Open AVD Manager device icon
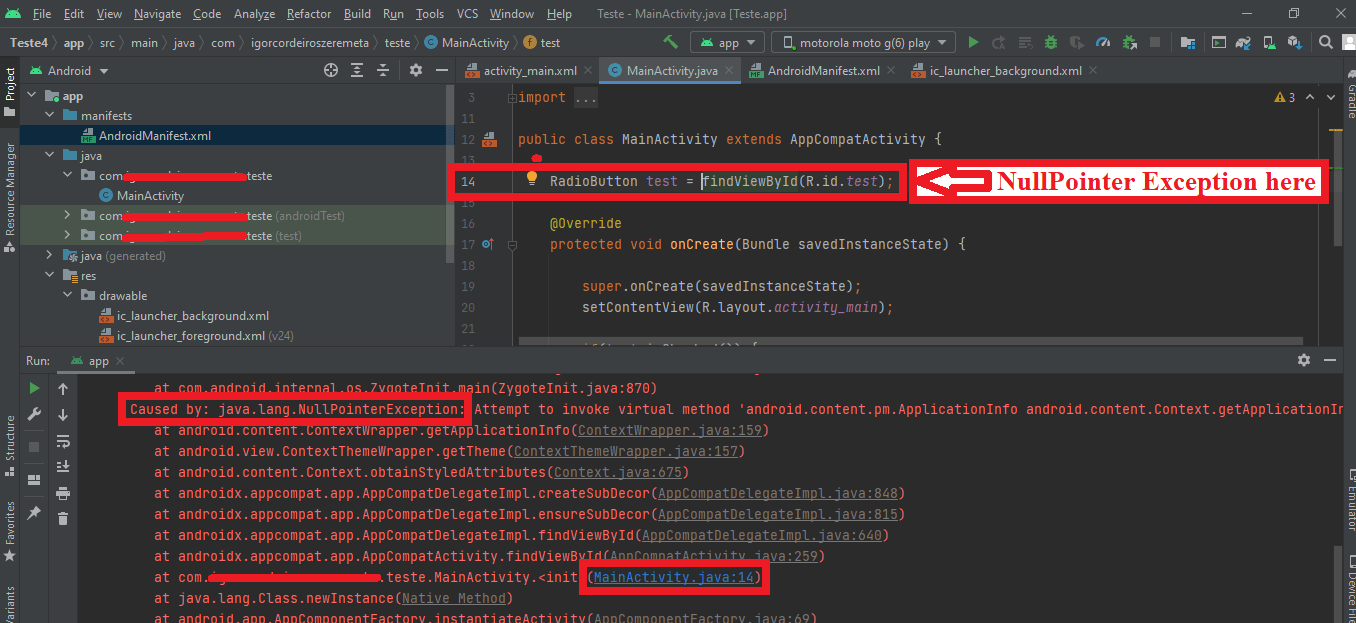Viewport: 1356px width, 623px height. (x=1271, y=43)
